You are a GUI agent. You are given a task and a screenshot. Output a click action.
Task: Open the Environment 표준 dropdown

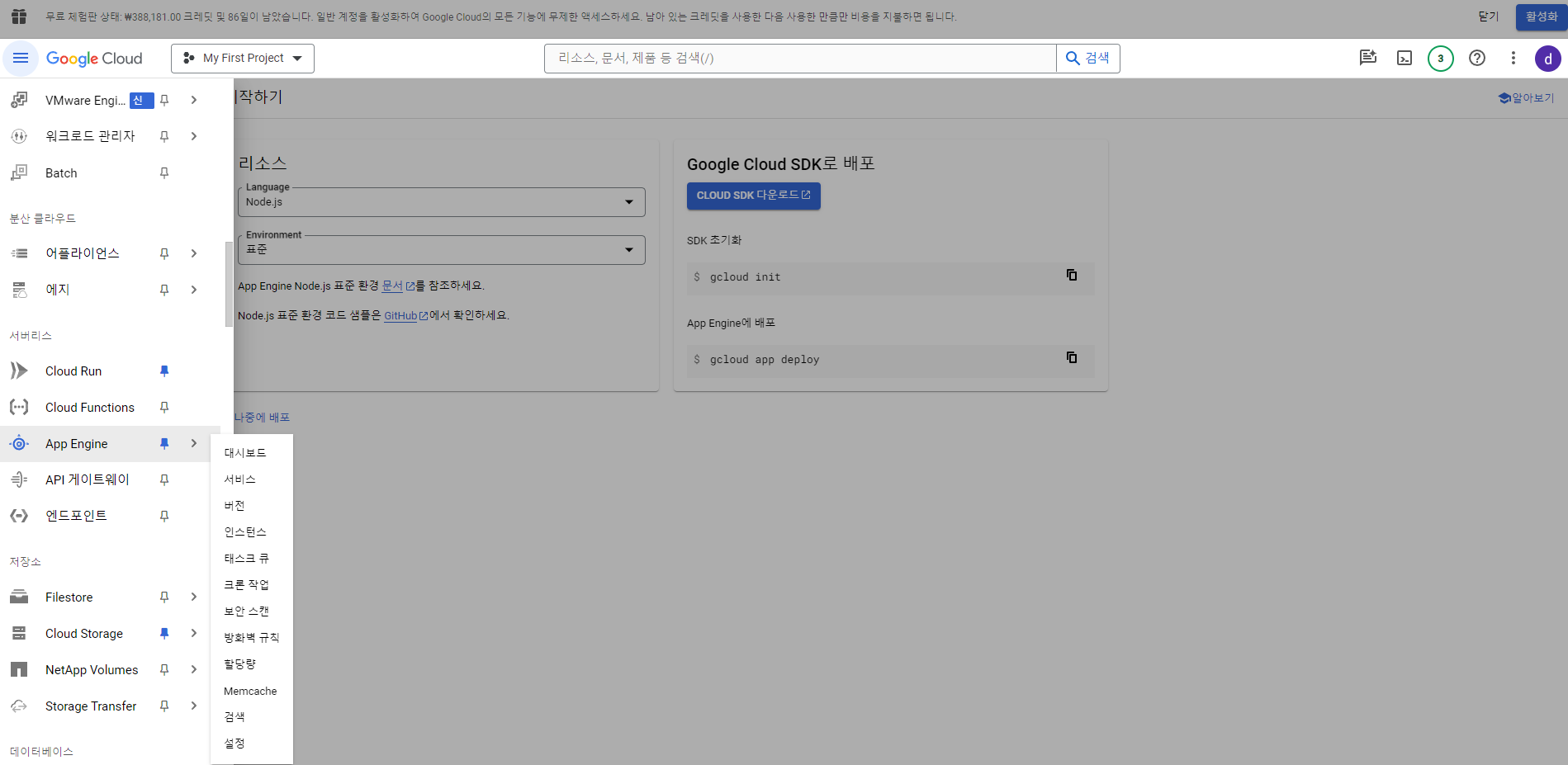pos(442,250)
